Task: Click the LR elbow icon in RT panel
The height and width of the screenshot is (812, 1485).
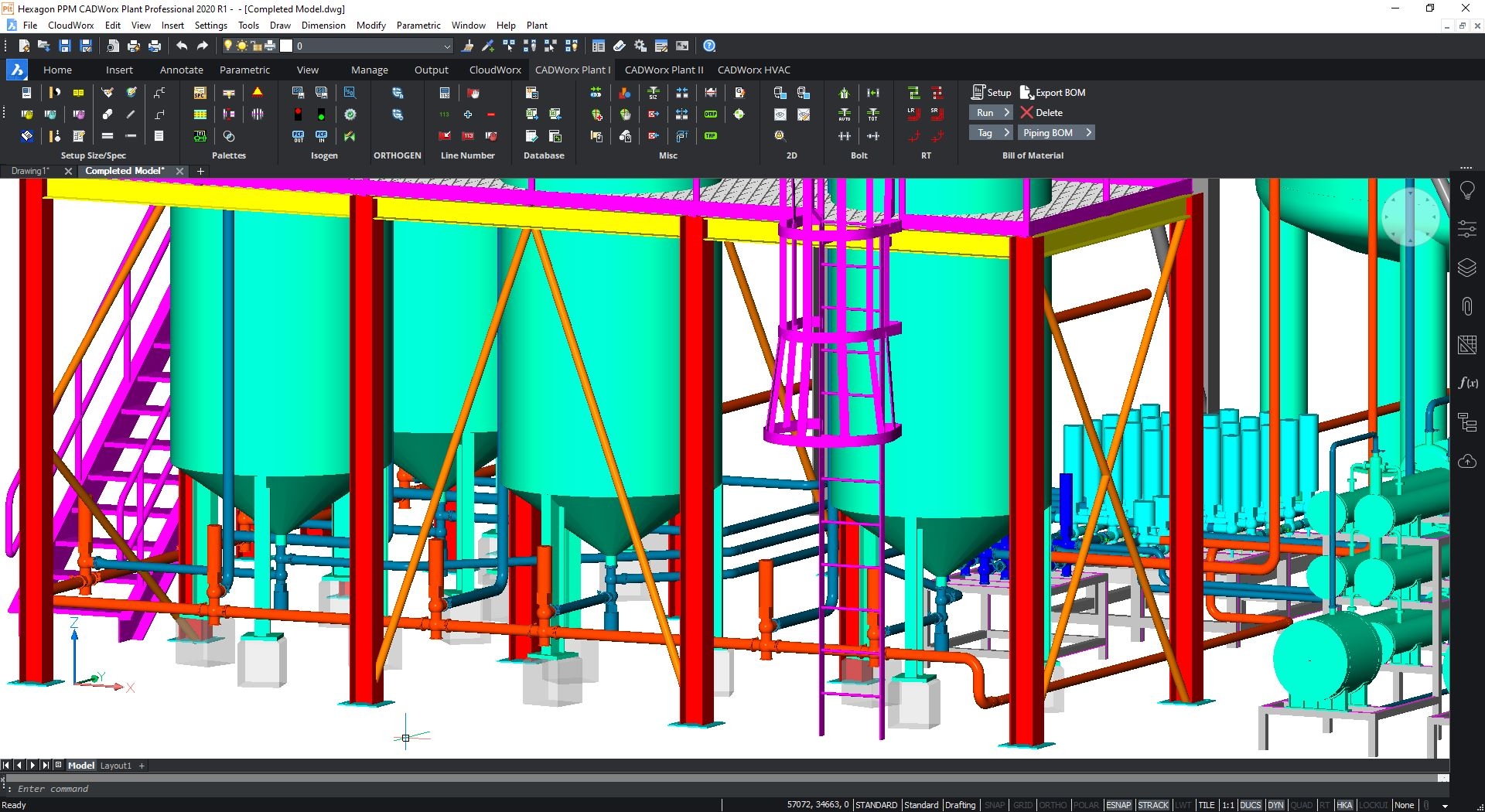Action: tap(913, 114)
